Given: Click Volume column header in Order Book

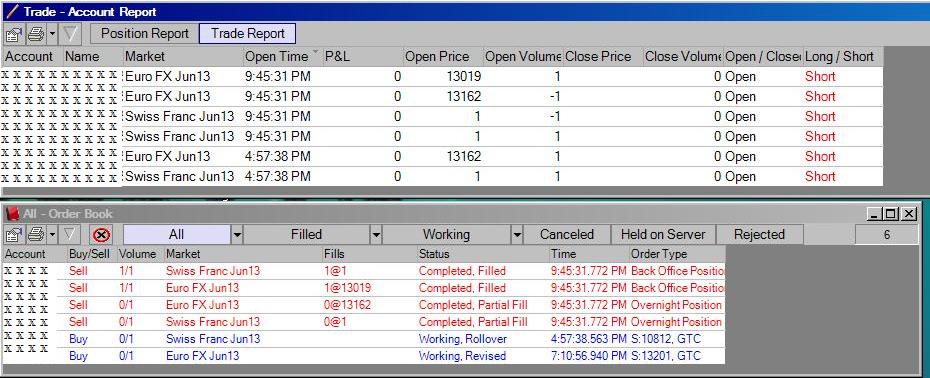Looking at the screenshot, I should [140, 254].
